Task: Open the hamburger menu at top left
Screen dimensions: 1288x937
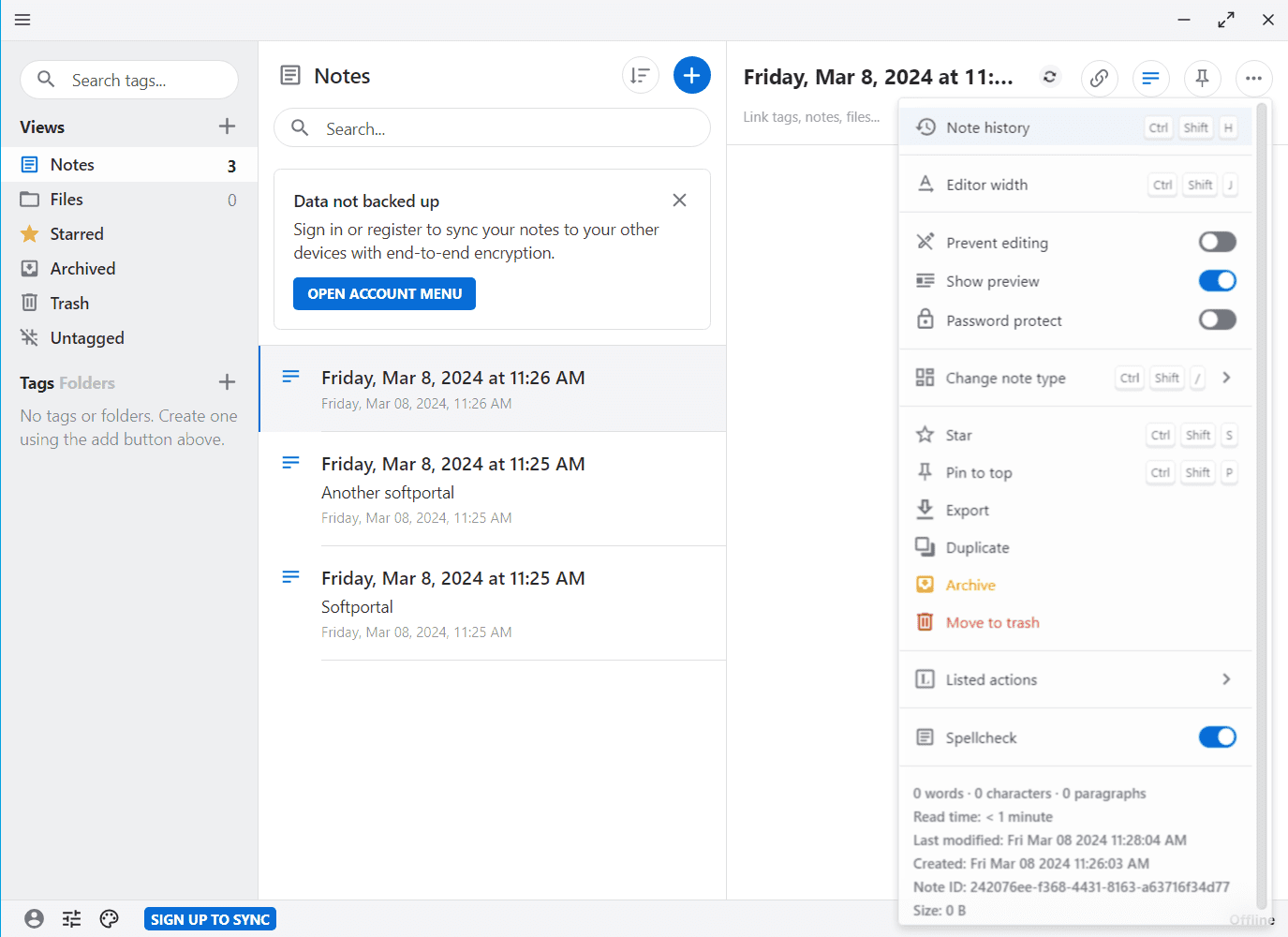Action: tap(22, 20)
